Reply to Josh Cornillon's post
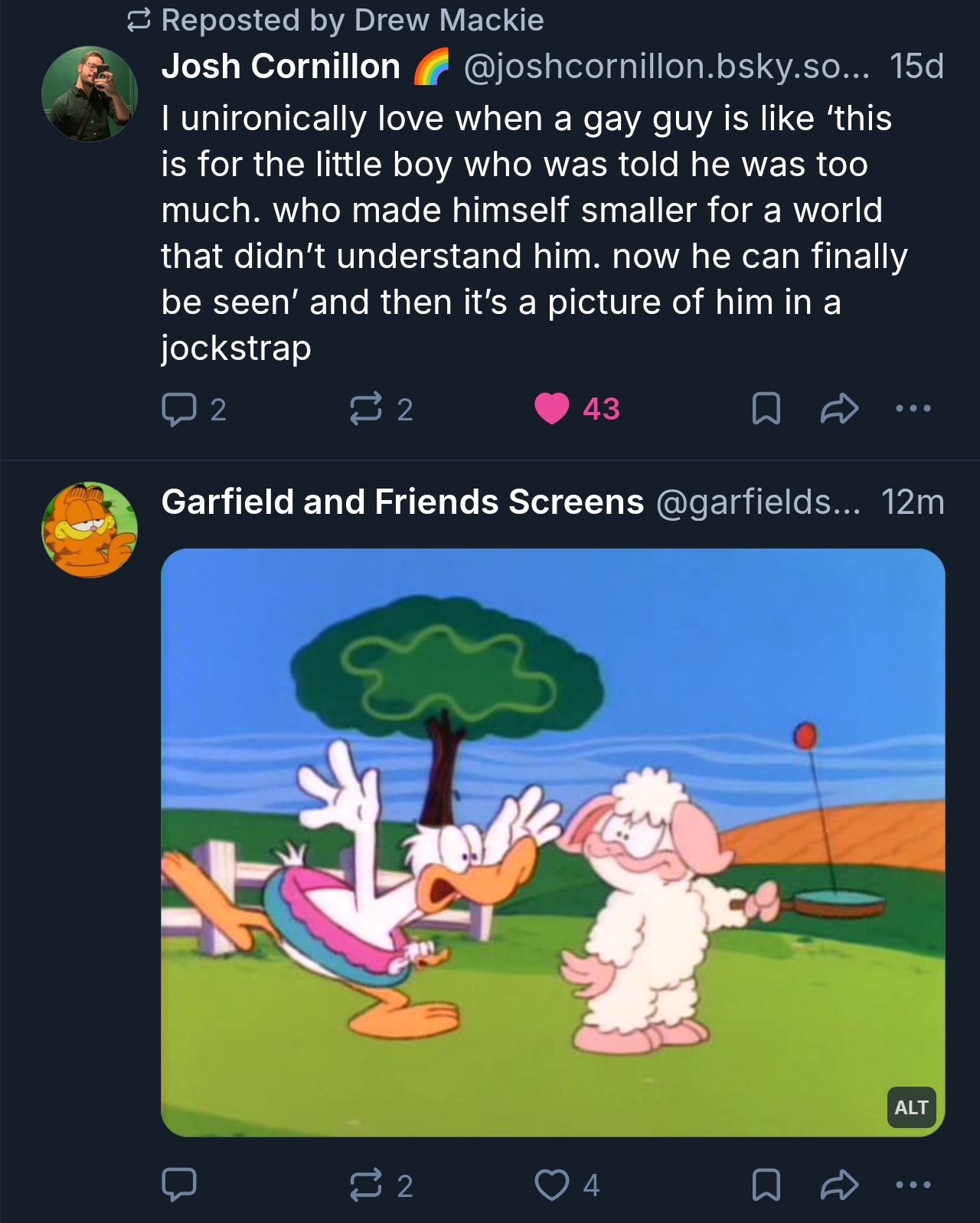The image size is (980, 1223). tap(178, 409)
